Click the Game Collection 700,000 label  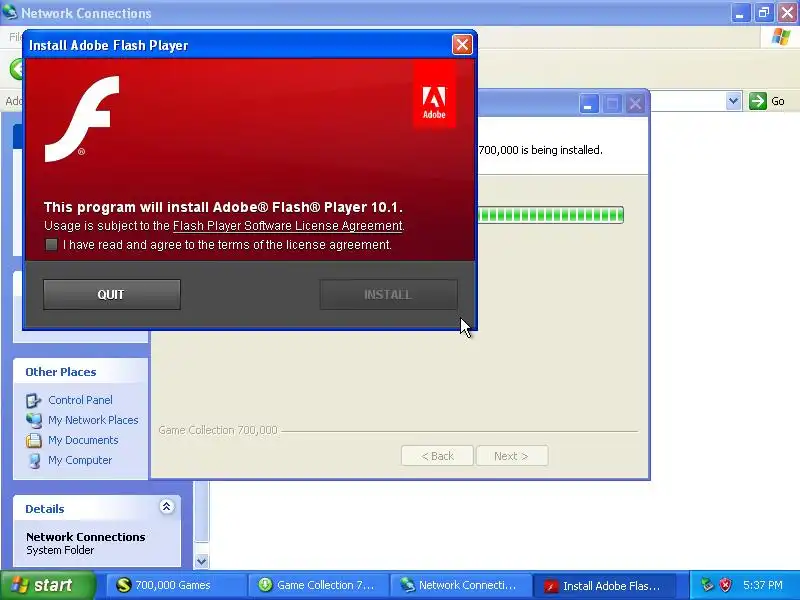tap(218, 430)
